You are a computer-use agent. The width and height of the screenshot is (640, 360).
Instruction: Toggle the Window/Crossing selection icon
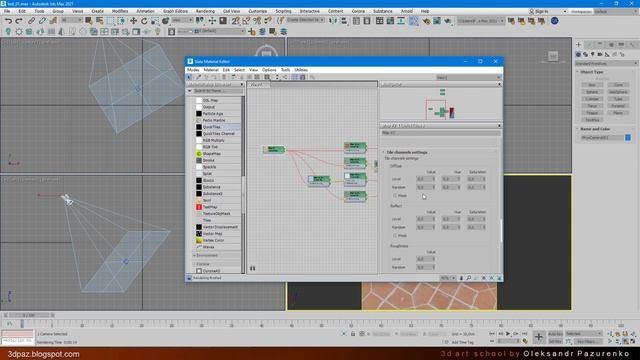(122, 20)
